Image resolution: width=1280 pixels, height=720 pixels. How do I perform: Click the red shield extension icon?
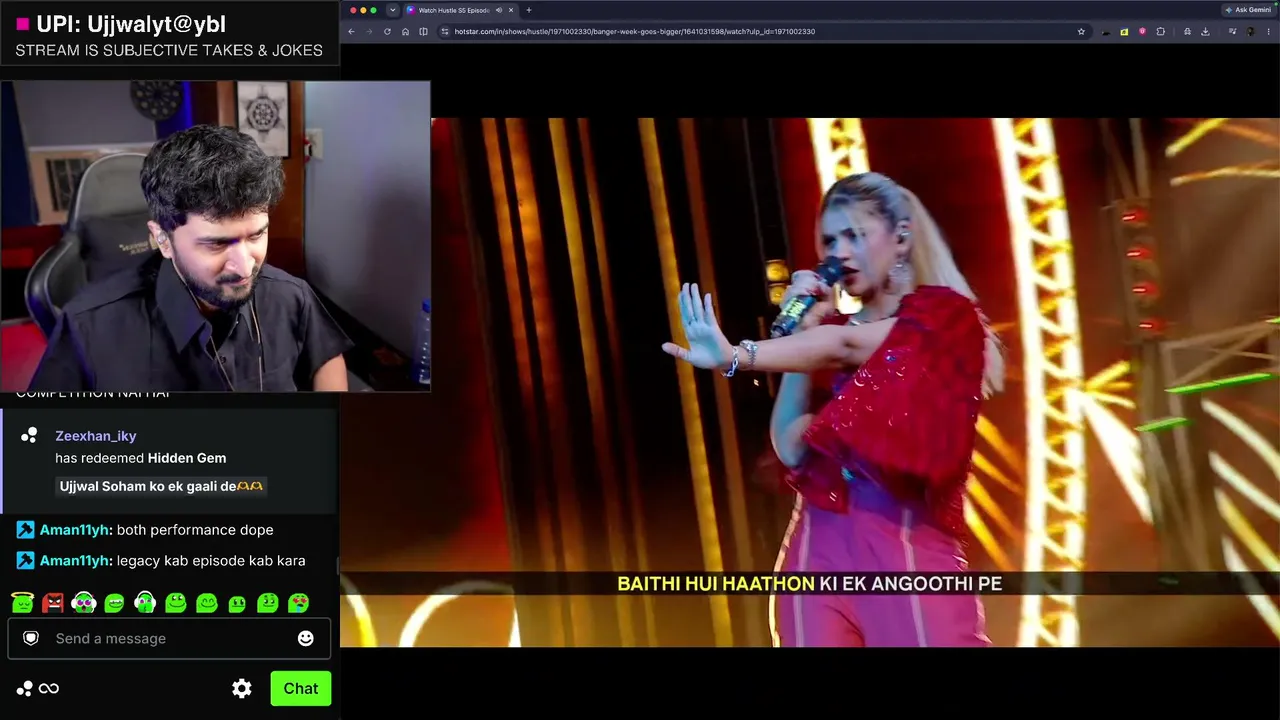click(1142, 31)
